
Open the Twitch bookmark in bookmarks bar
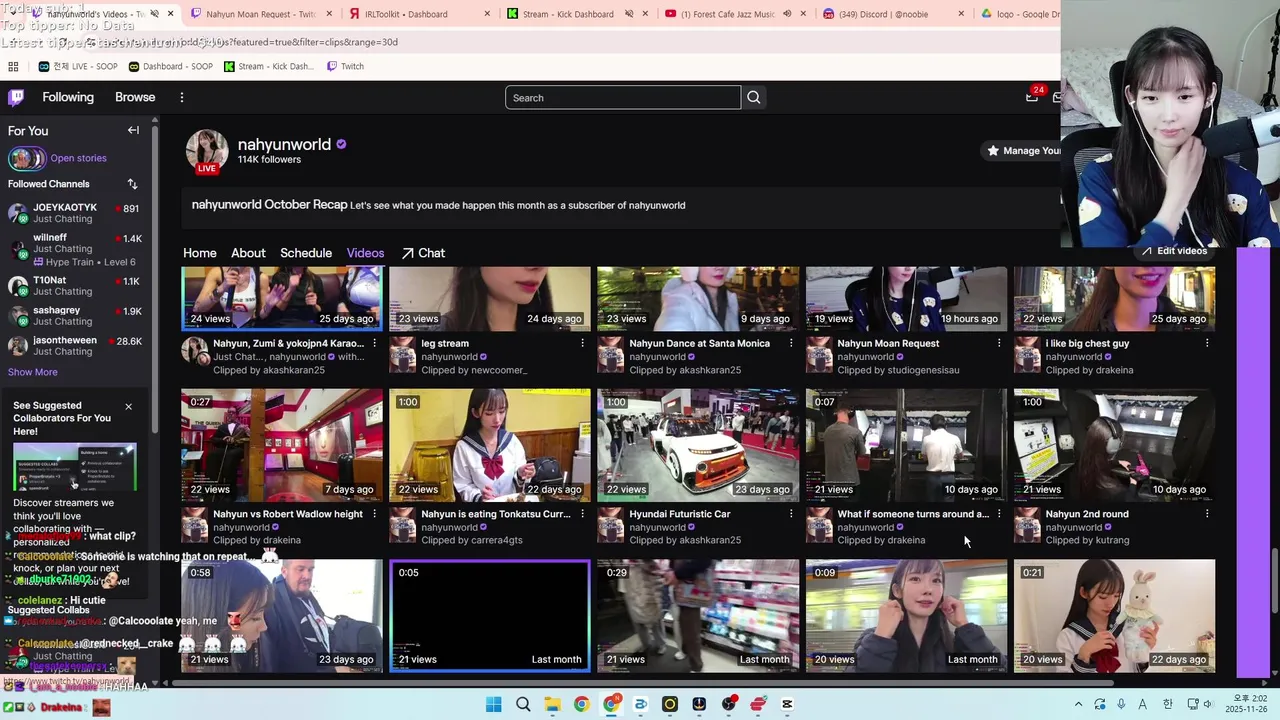(345, 66)
